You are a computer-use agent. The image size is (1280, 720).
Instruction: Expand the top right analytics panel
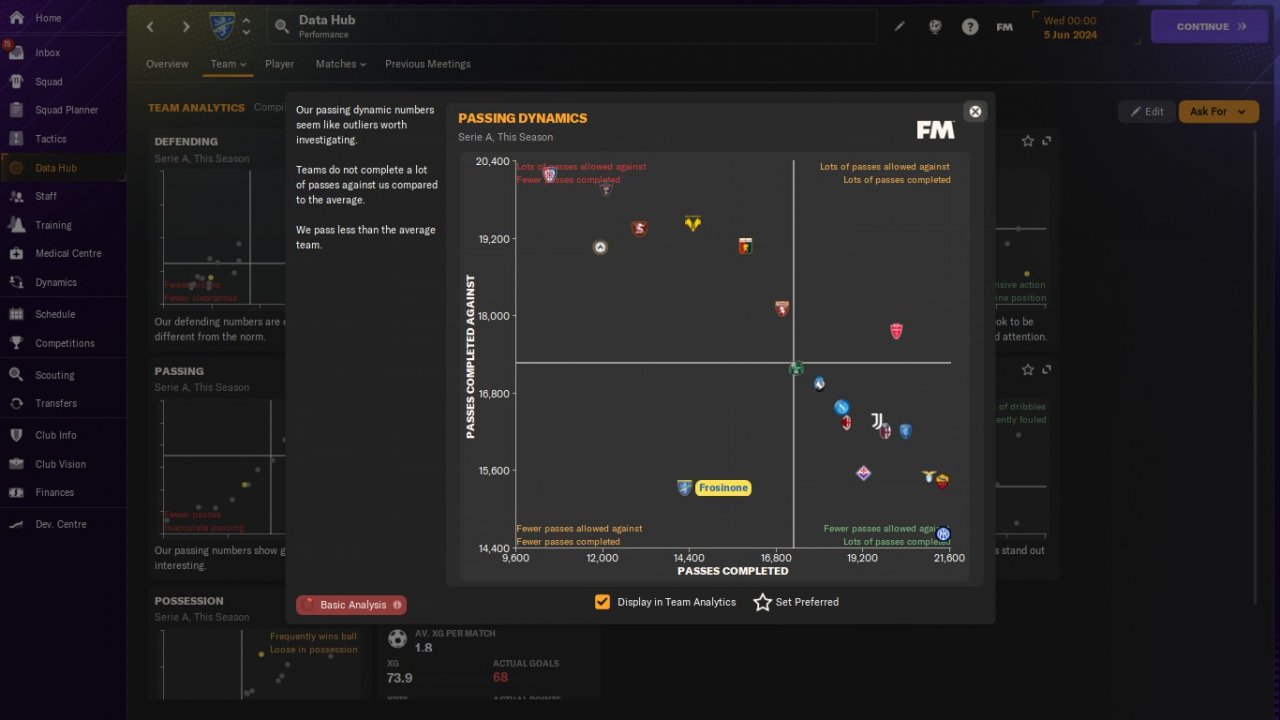coord(1047,141)
